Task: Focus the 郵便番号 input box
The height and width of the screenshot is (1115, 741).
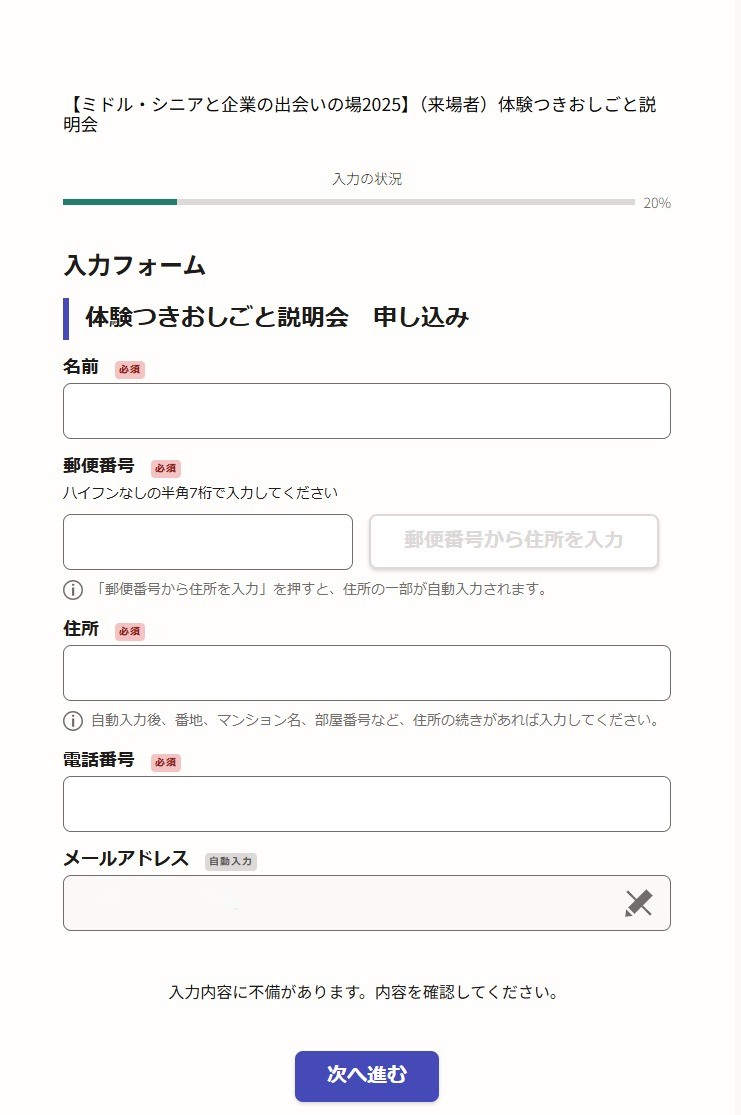Action: coord(208,542)
